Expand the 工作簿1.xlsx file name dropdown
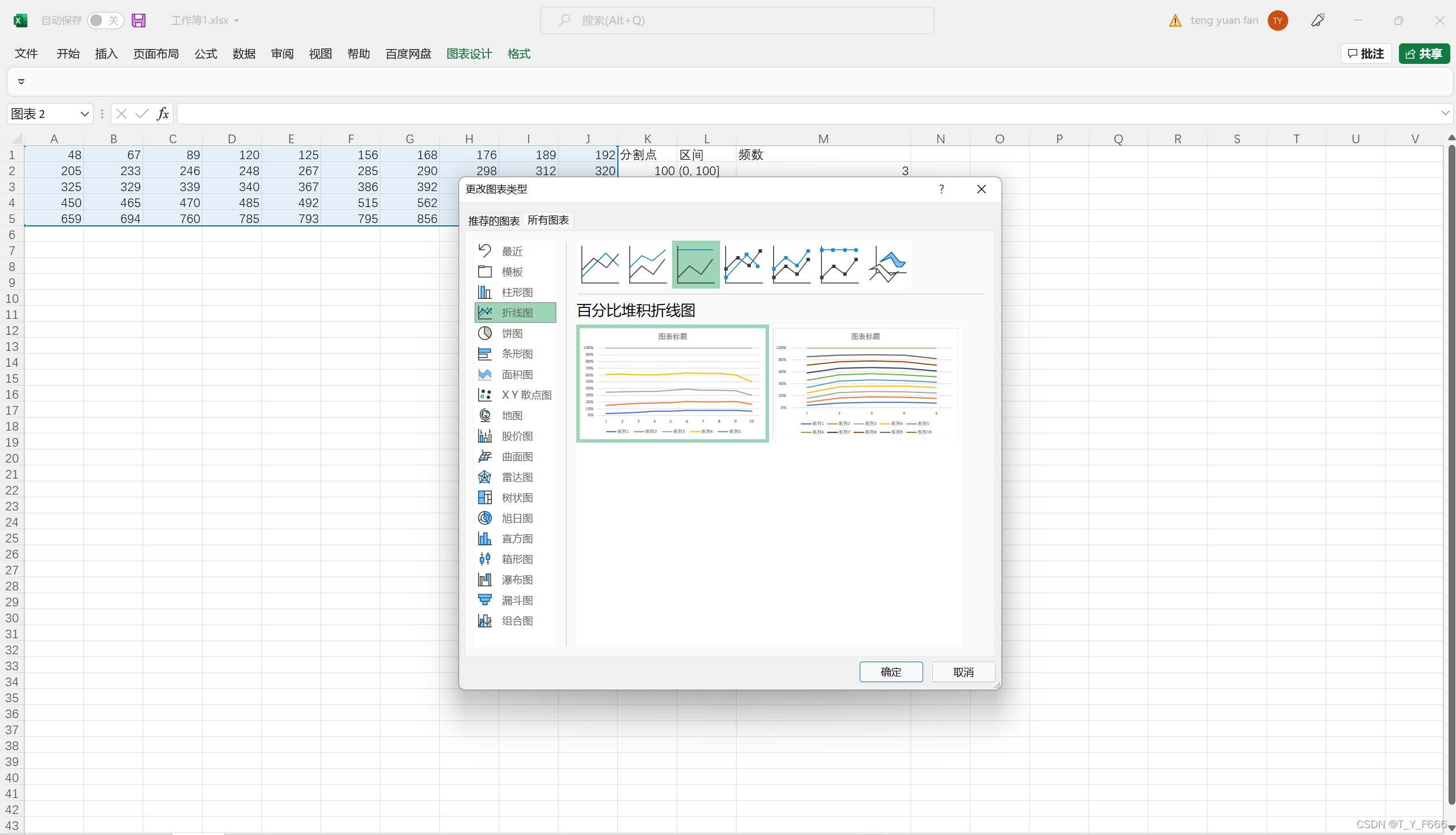Viewport: 1456px width, 835px height. [236, 21]
